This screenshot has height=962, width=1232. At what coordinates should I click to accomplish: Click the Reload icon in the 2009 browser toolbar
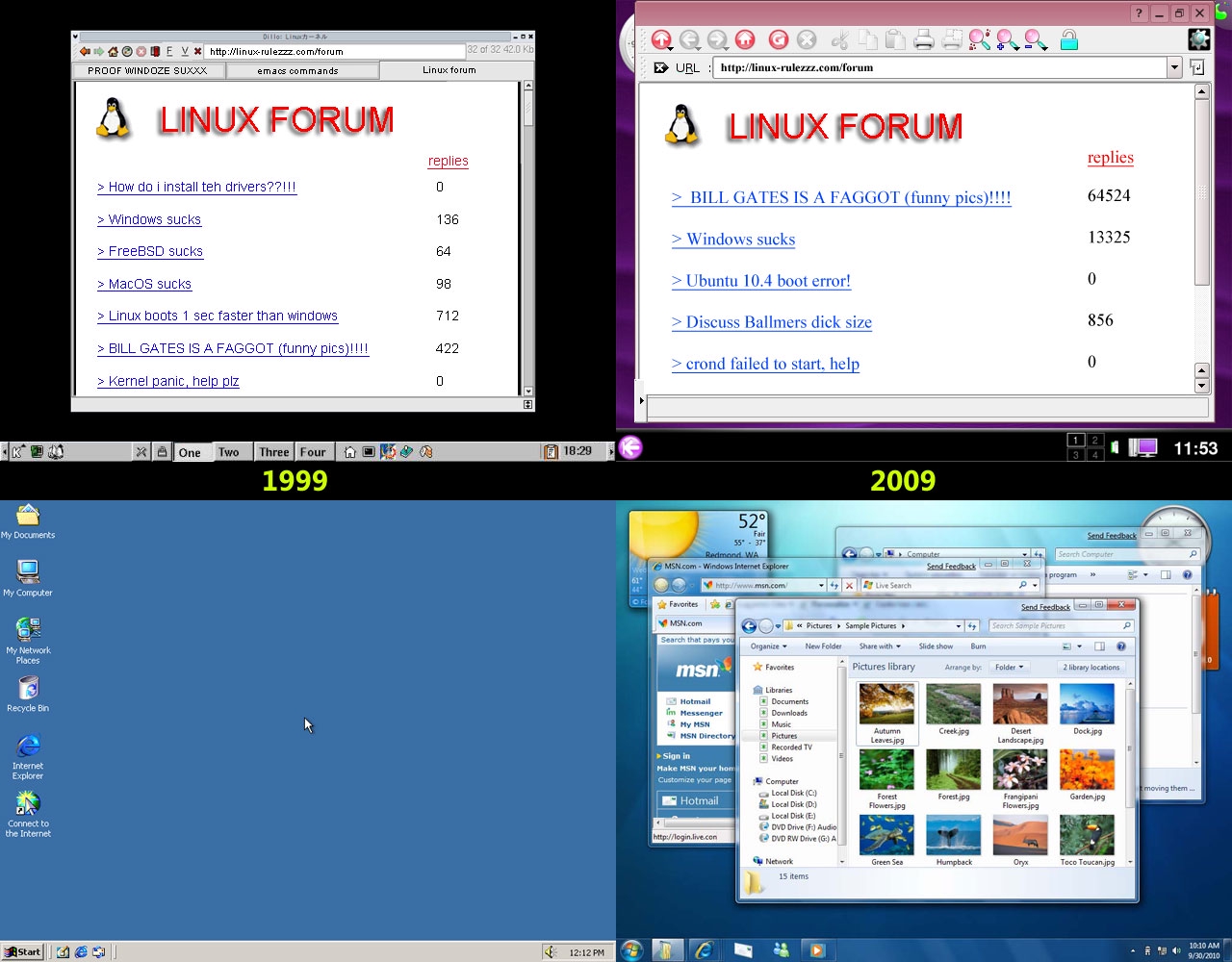pos(778,39)
